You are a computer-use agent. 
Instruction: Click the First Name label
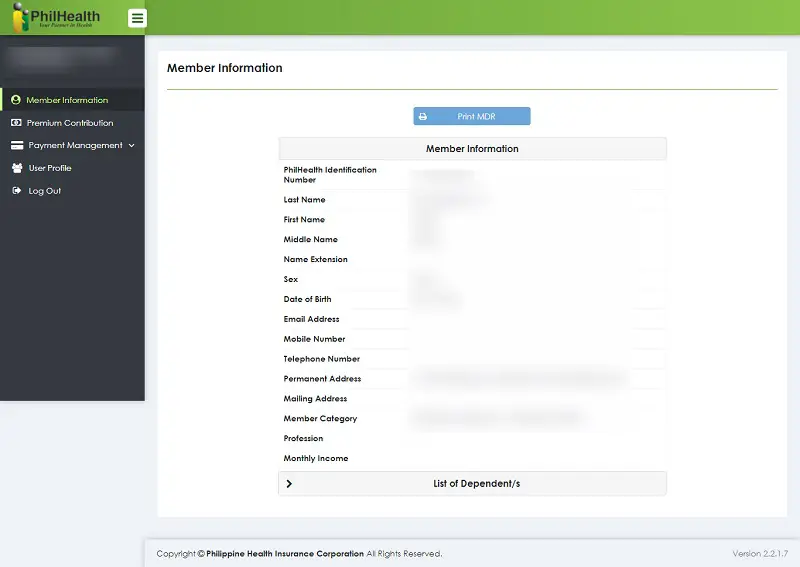pyautogui.click(x=304, y=219)
